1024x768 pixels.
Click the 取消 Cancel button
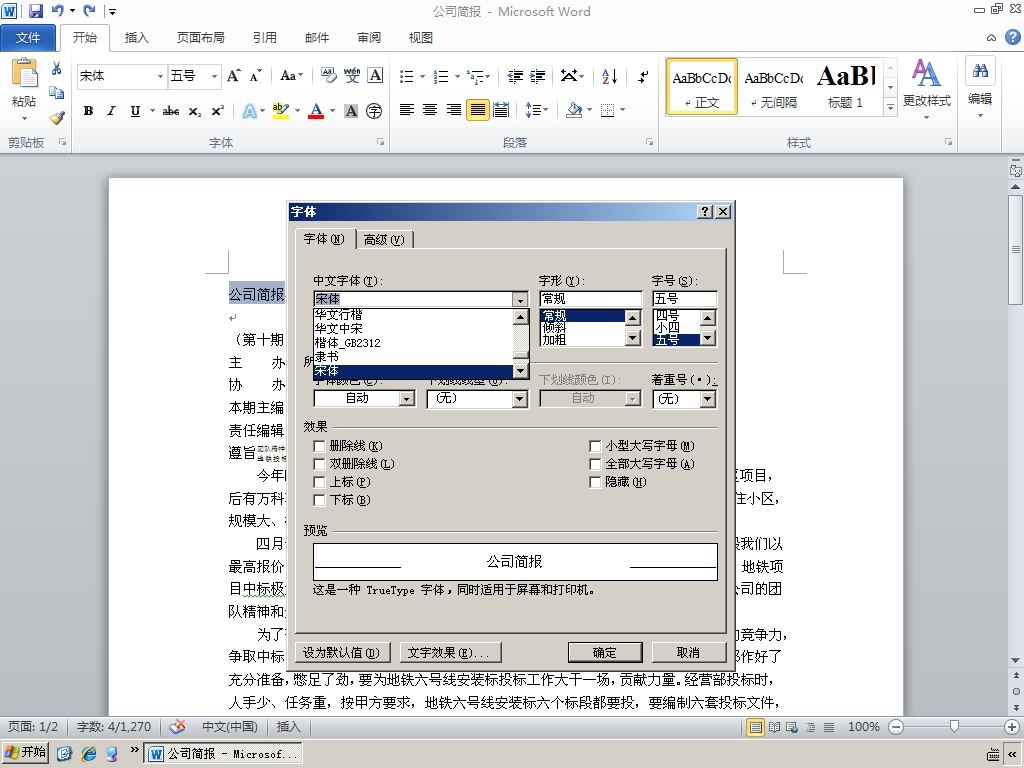coord(688,652)
